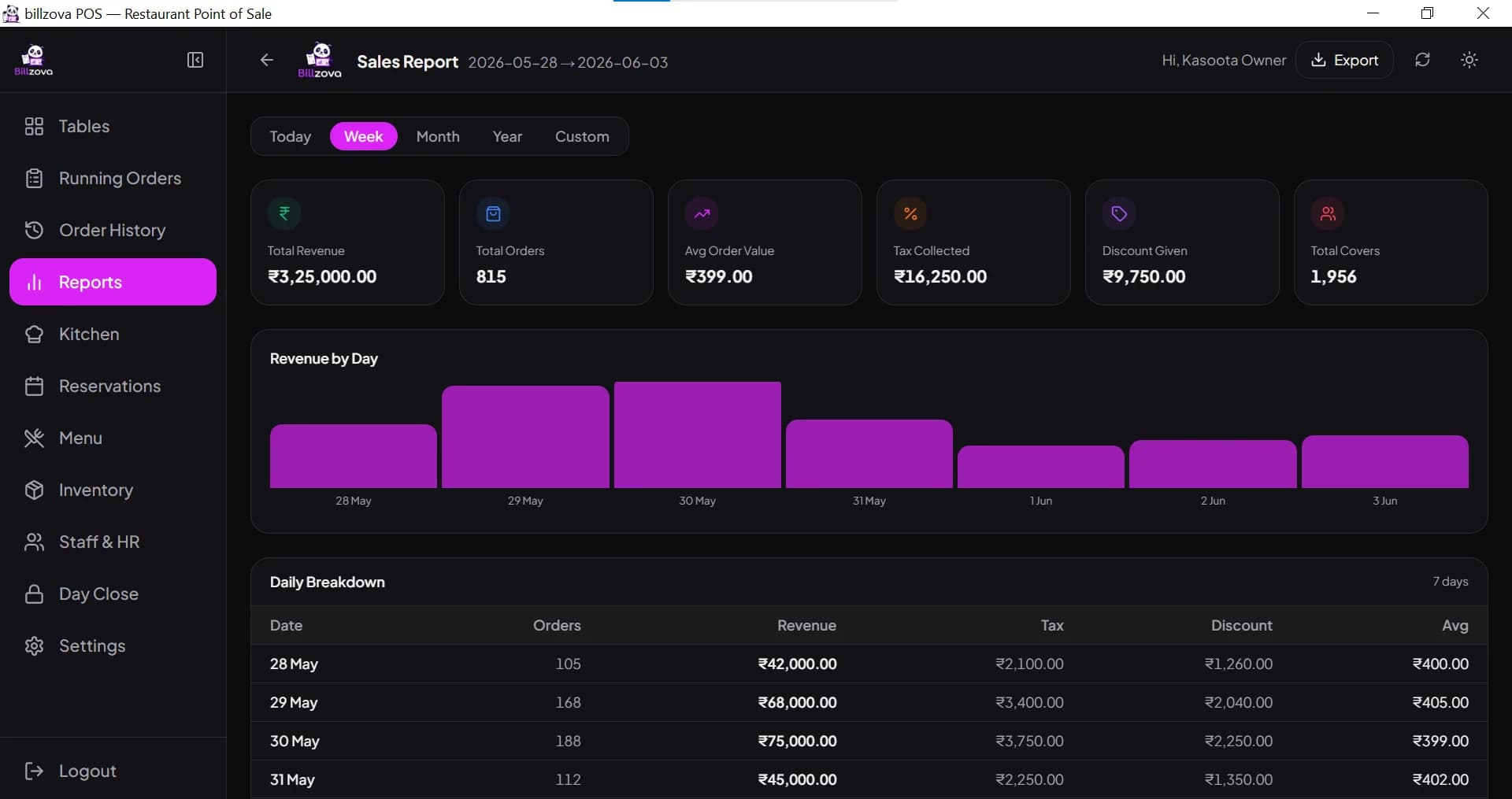Click the Total Orders bag icon

(x=493, y=213)
